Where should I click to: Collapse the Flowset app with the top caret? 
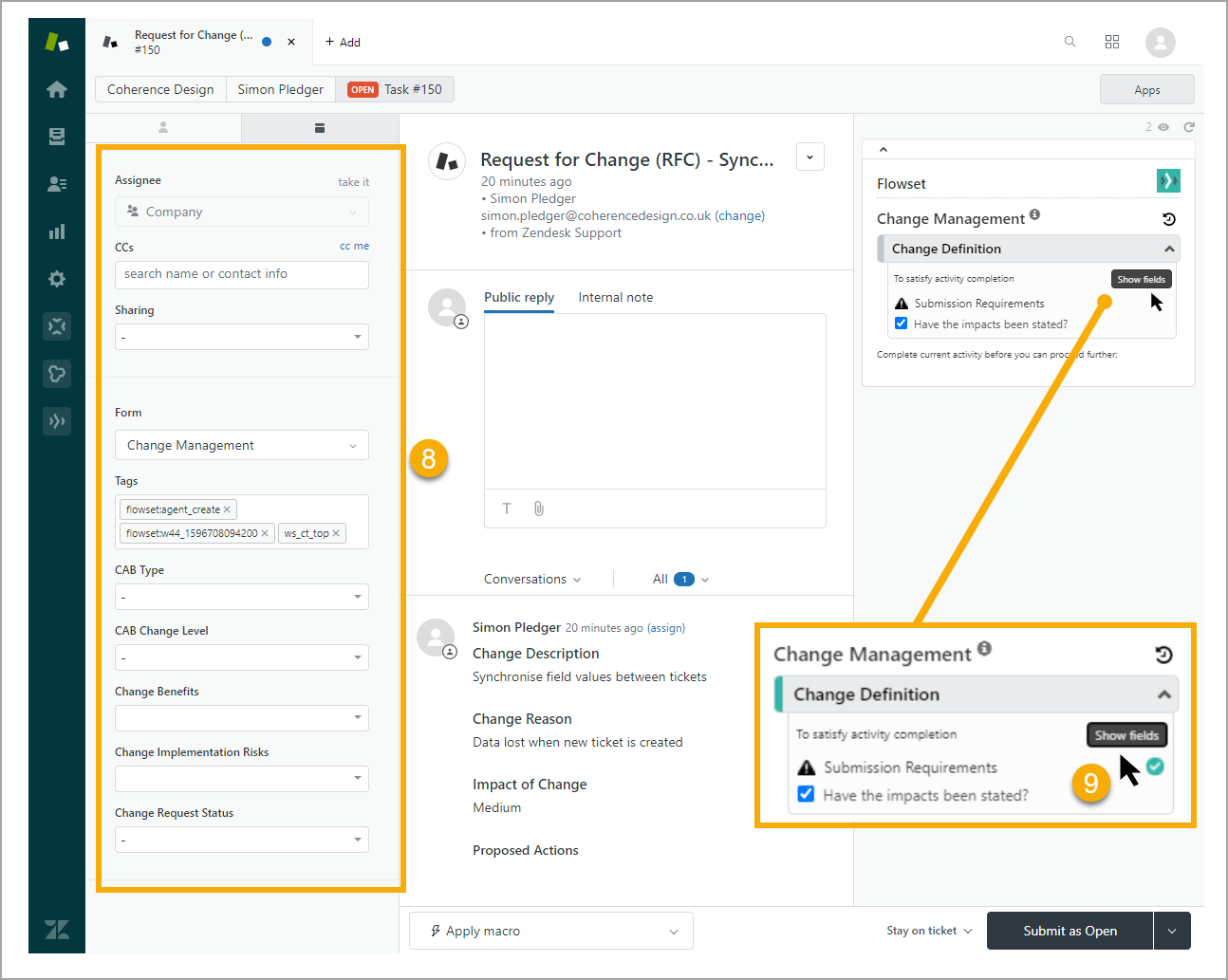884,149
